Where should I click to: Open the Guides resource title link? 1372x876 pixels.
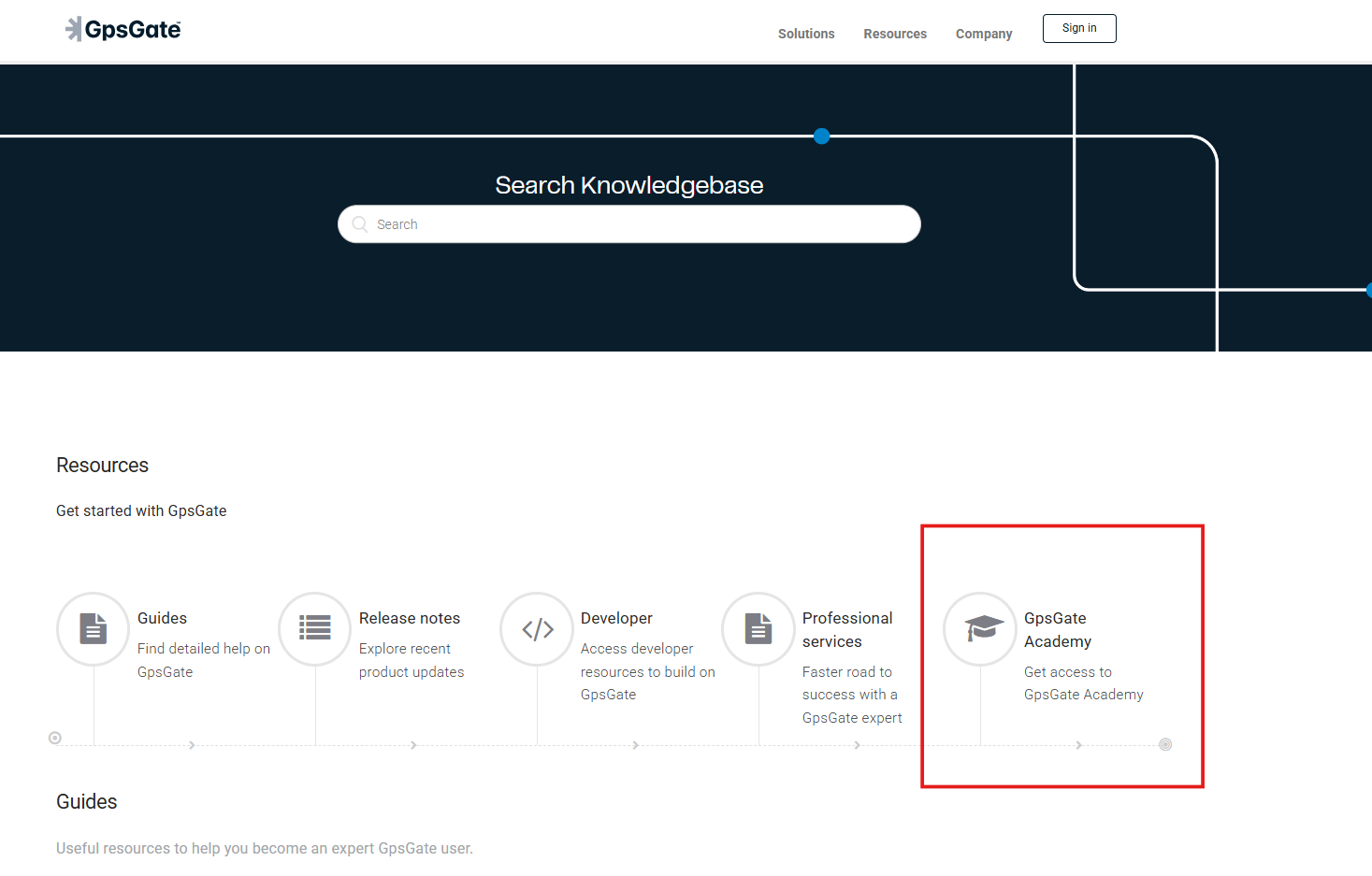[x=162, y=618]
